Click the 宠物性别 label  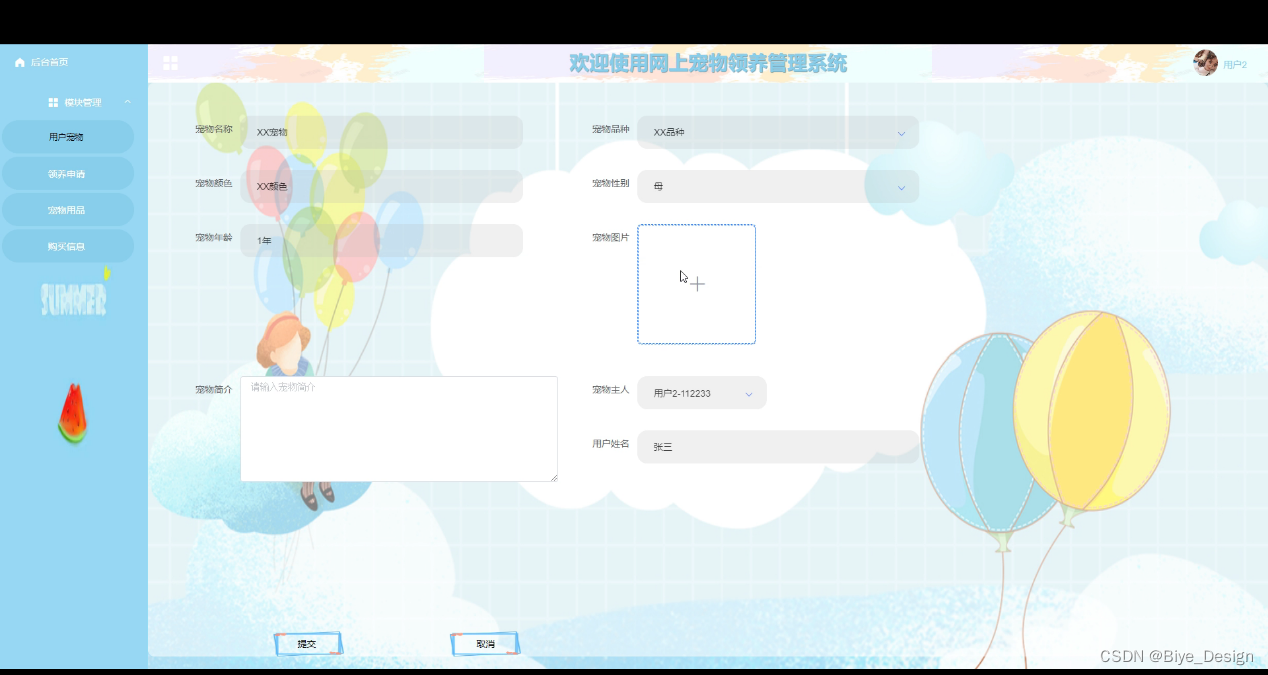(x=611, y=183)
